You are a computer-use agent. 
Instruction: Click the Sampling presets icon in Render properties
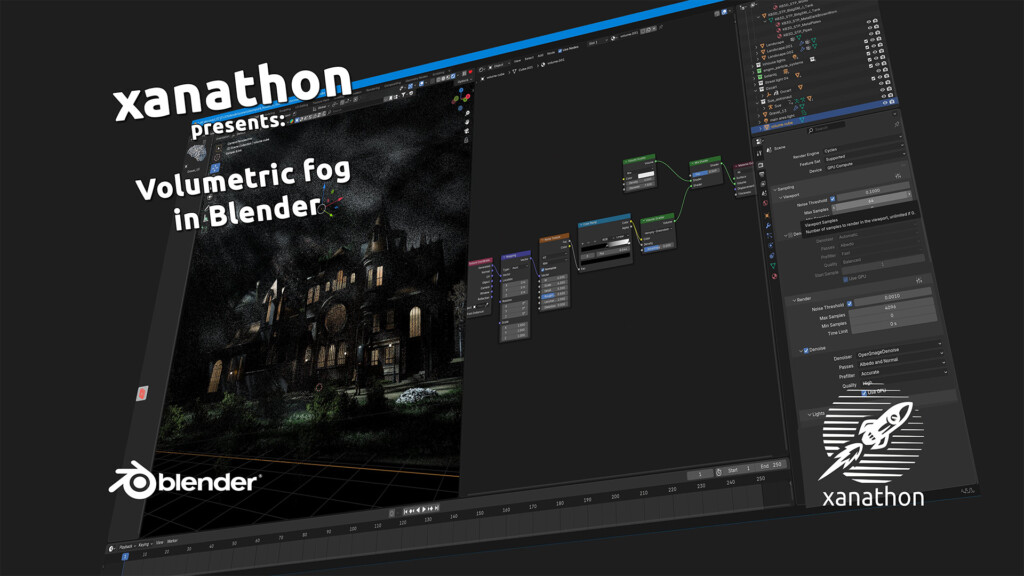(x=898, y=176)
